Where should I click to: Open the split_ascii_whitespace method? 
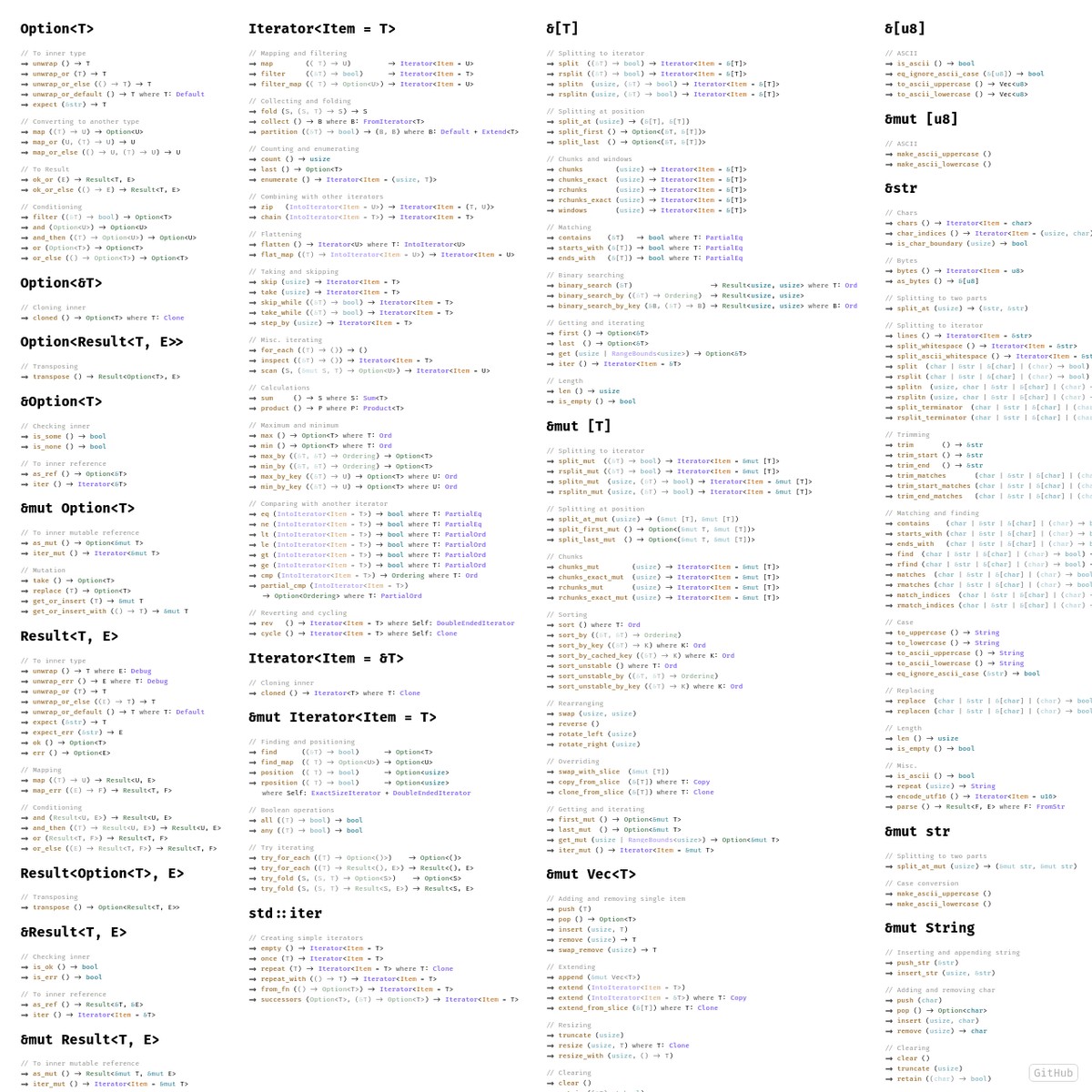[942, 356]
